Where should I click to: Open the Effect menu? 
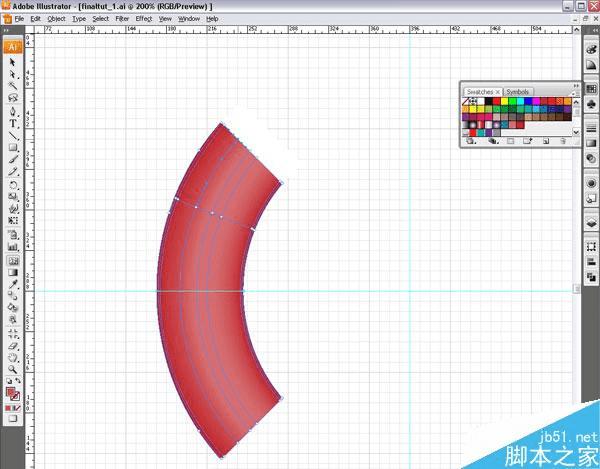click(x=143, y=19)
